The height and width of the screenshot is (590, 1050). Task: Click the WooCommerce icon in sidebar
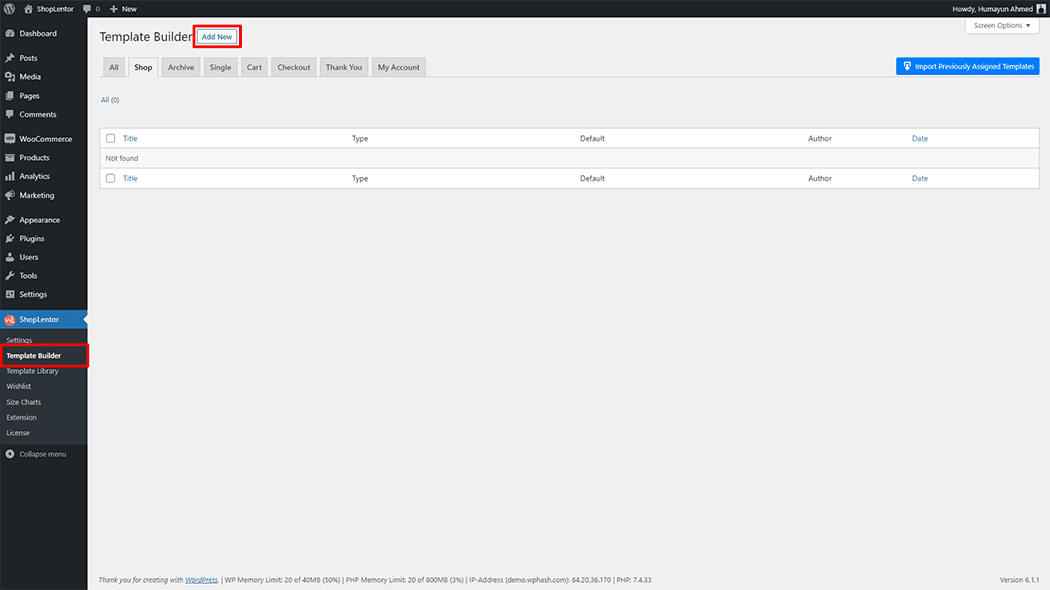[x=10, y=139]
